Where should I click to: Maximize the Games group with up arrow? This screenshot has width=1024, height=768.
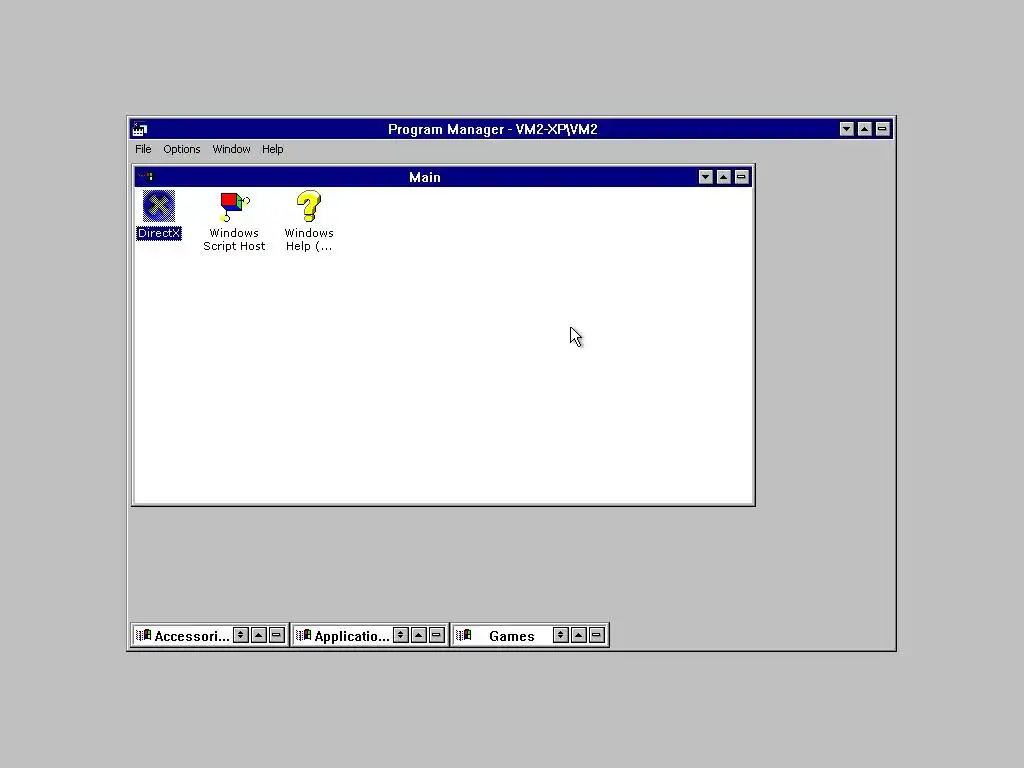coord(579,635)
